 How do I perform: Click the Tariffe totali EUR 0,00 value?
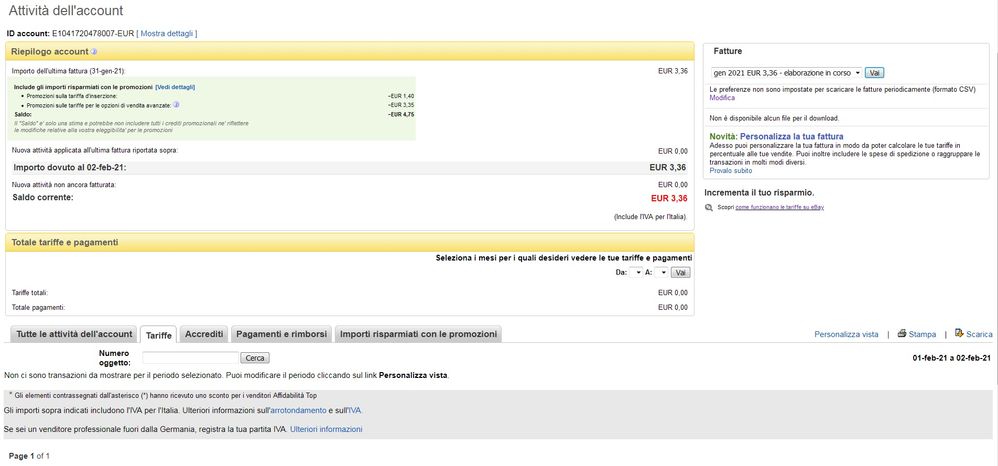click(x=673, y=293)
